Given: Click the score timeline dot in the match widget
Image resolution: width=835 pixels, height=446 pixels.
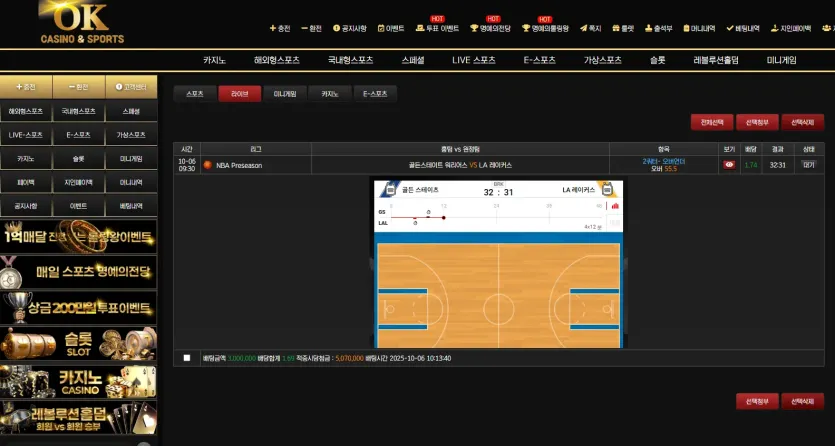Looking at the screenshot, I should (444, 218).
